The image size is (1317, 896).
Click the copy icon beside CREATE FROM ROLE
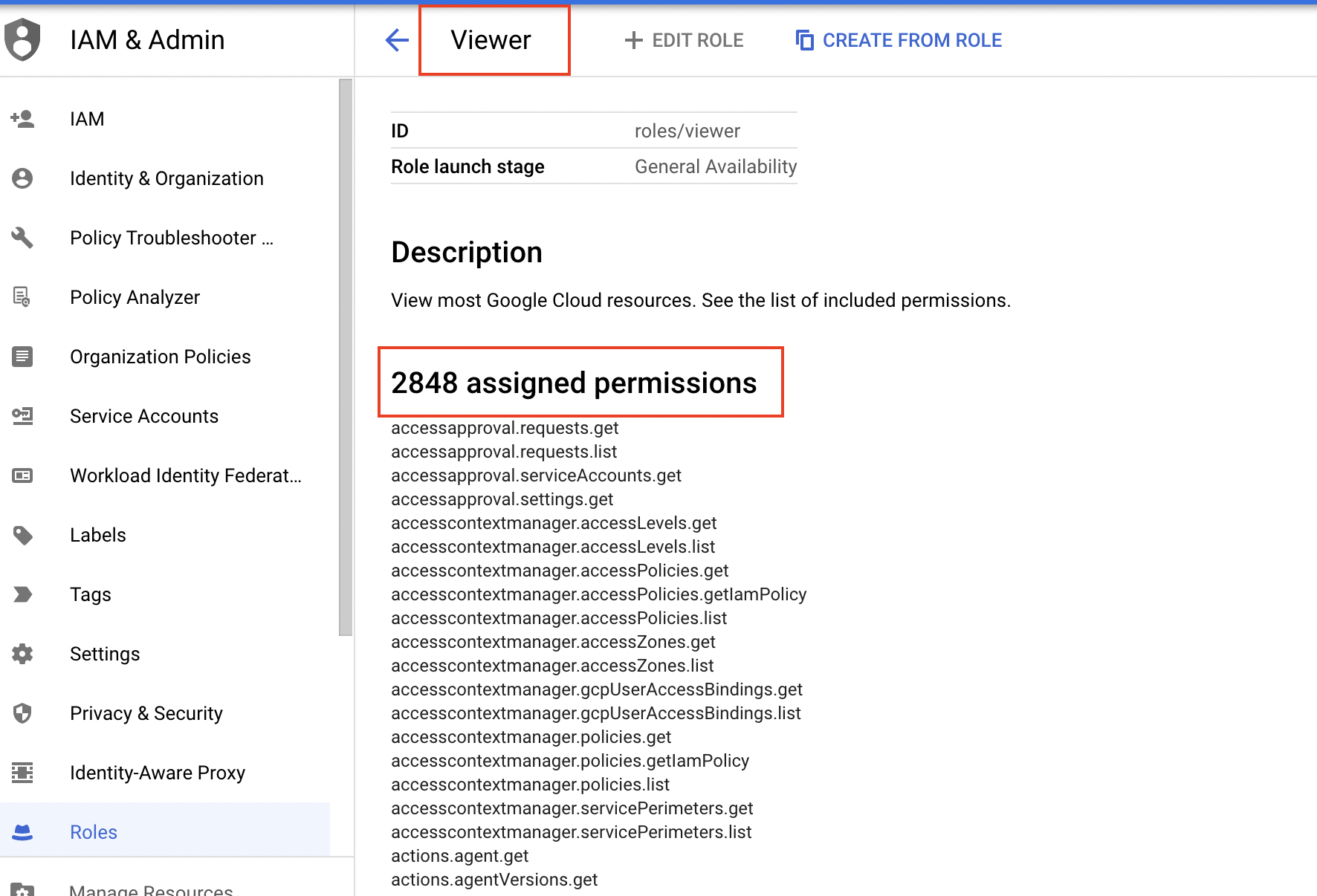[x=805, y=40]
